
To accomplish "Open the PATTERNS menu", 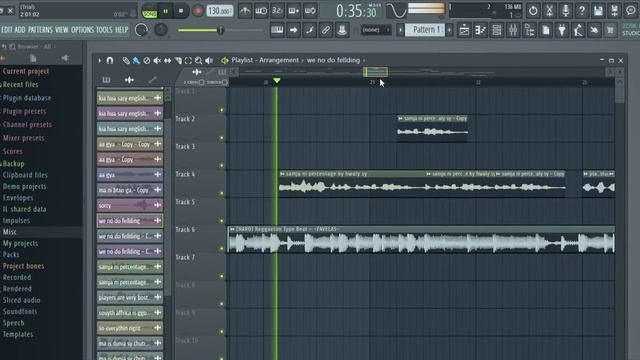I will (40, 30).
